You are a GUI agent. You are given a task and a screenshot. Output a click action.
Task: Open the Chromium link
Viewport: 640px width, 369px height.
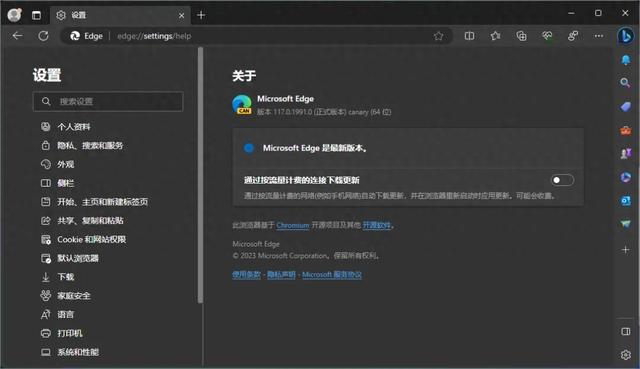[293, 225]
